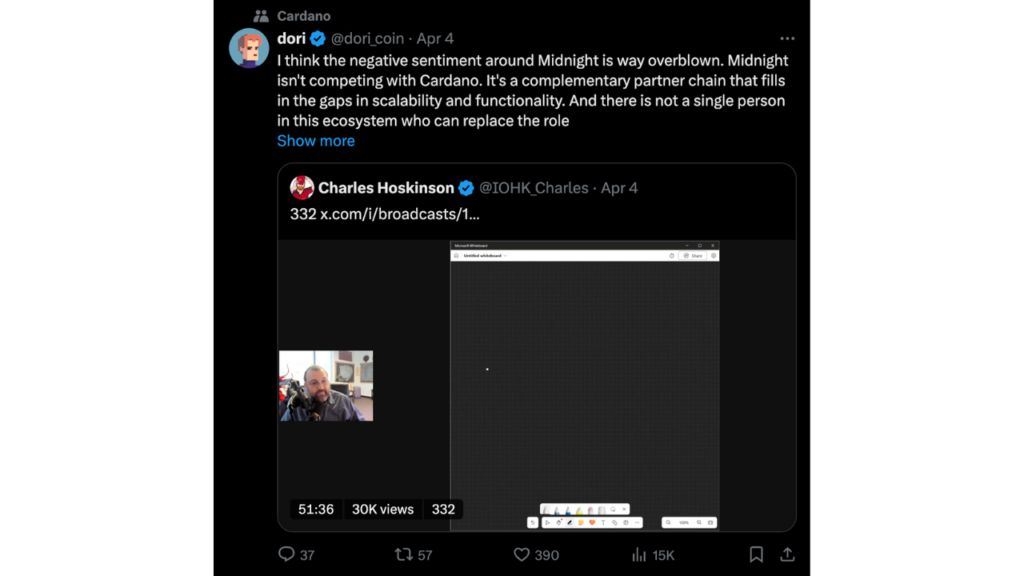The image size is (1024, 576).
Task: Click the Share button in whiteboard
Action: [692, 256]
